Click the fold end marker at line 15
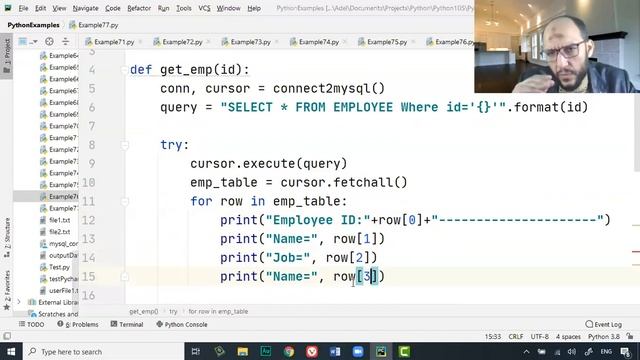Viewport: 640px width, 360px height. pyautogui.click(x=124, y=276)
